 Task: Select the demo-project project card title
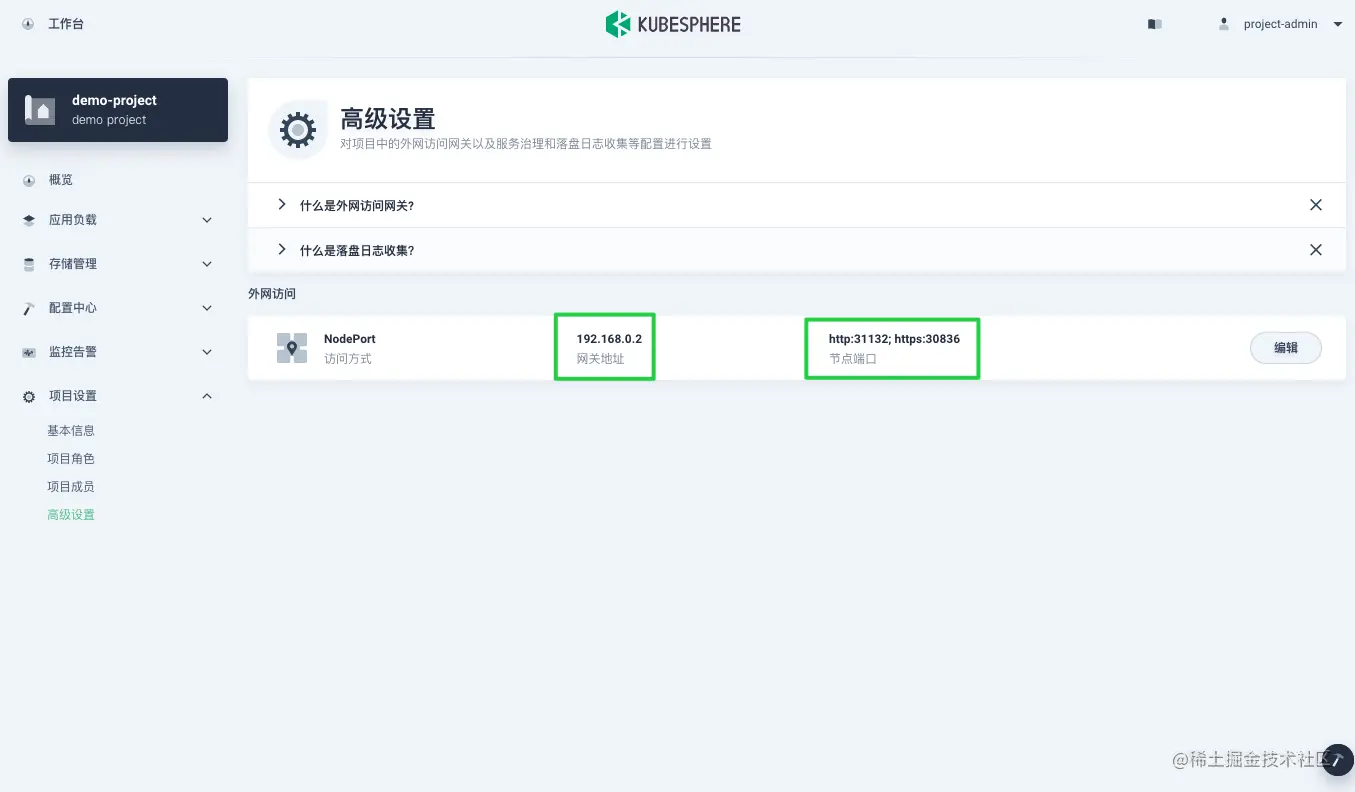coord(114,100)
